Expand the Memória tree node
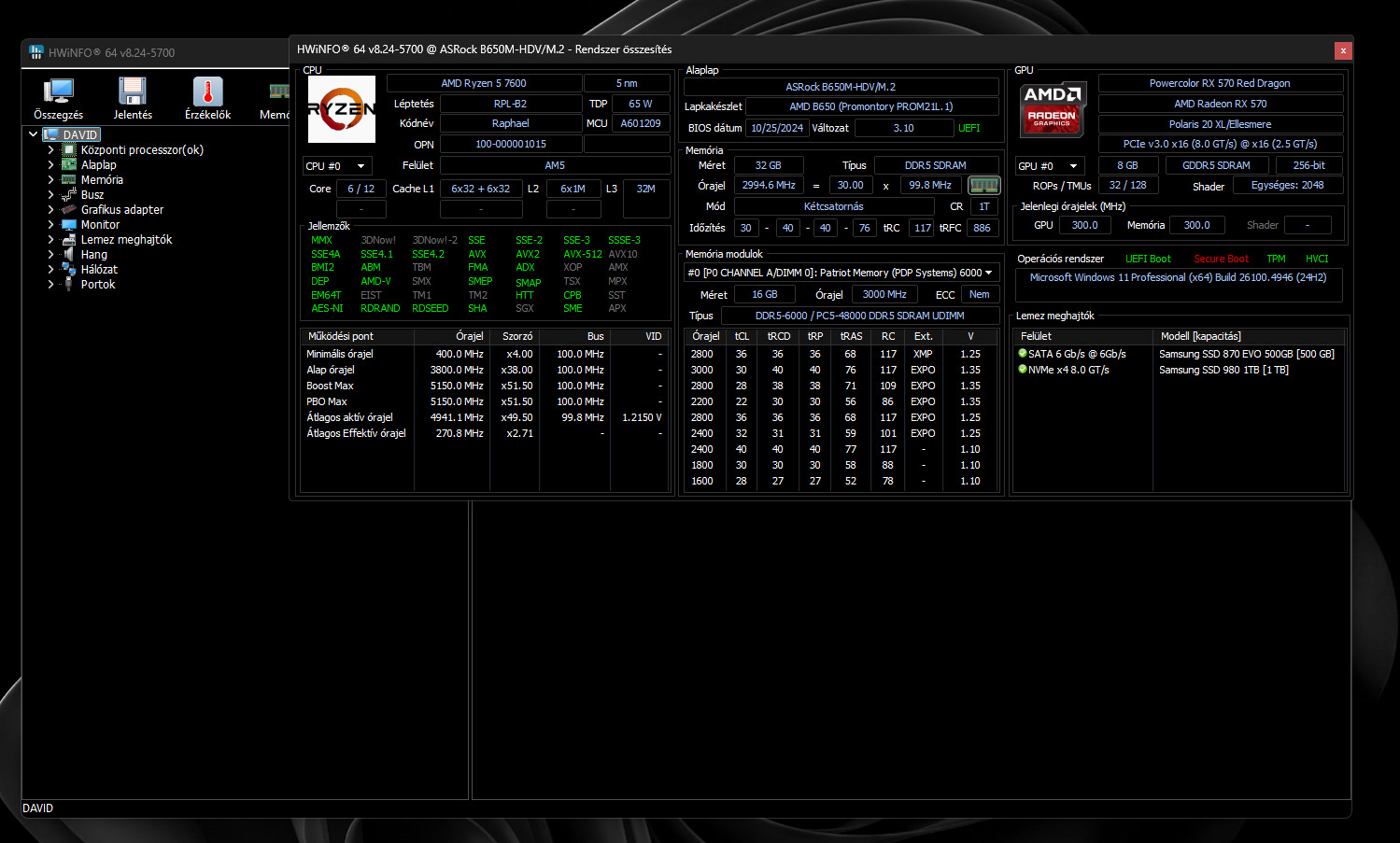The width and height of the screenshot is (1400, 843). click(x=50, y=179)
